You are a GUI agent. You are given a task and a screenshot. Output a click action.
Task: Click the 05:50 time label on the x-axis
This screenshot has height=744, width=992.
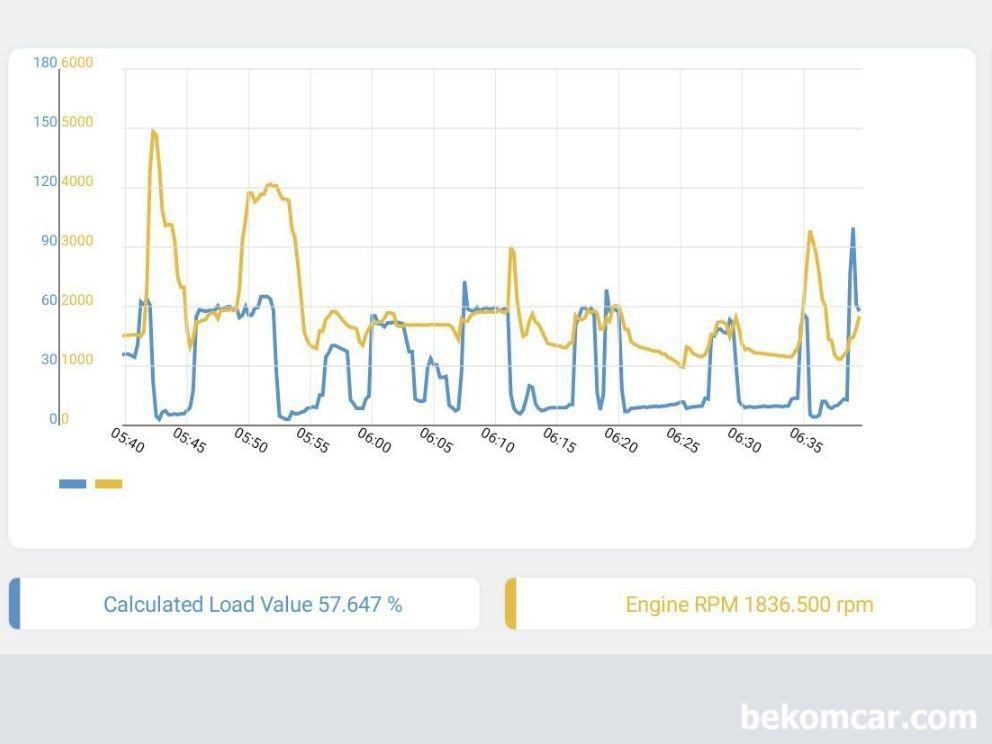(x=251, y=441)
